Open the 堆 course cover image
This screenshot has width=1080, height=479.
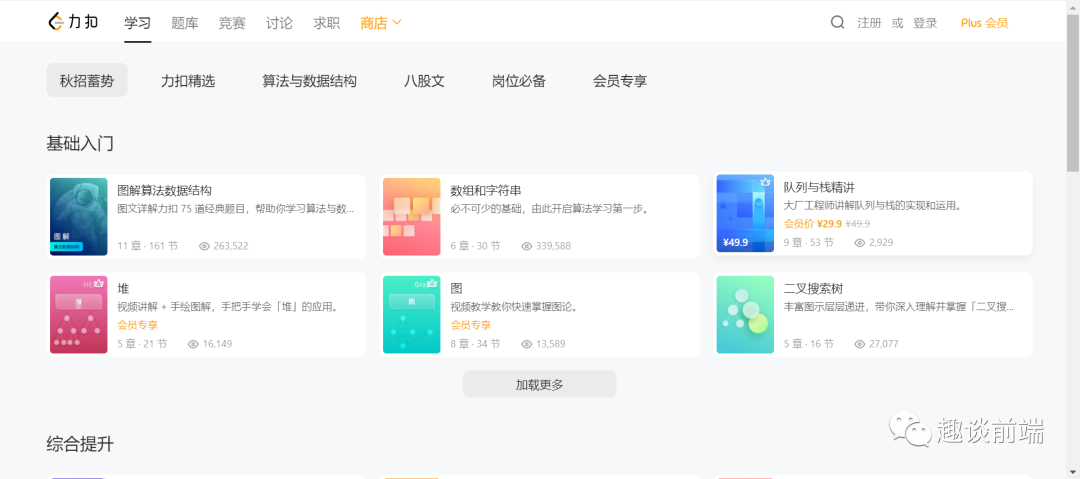tap(79, 314)
